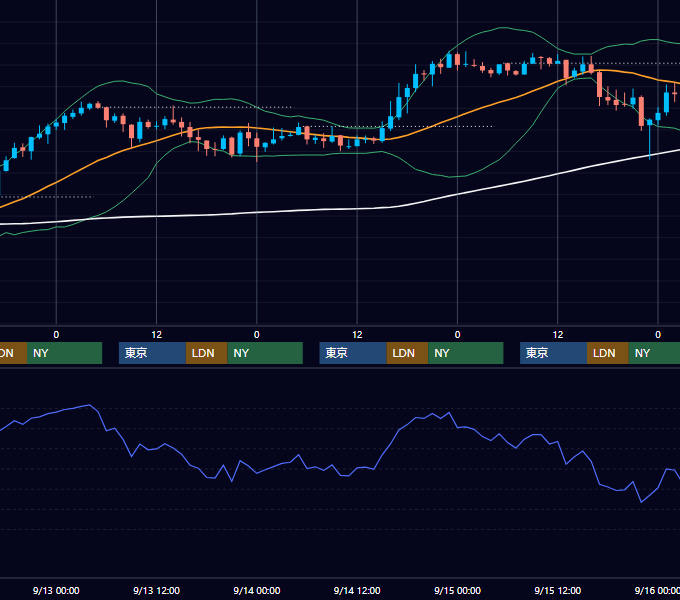Click the NY session block spanning 9/14 00:00
680x600 pixels.
pyautogui.click(x=265, y=353)
